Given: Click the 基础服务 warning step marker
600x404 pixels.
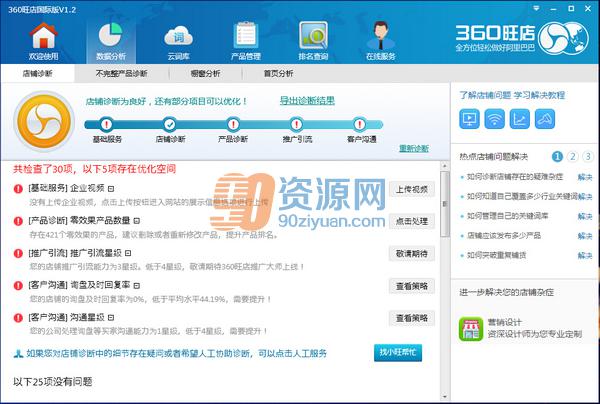Looking at the screenshot, I should point(107,124).
